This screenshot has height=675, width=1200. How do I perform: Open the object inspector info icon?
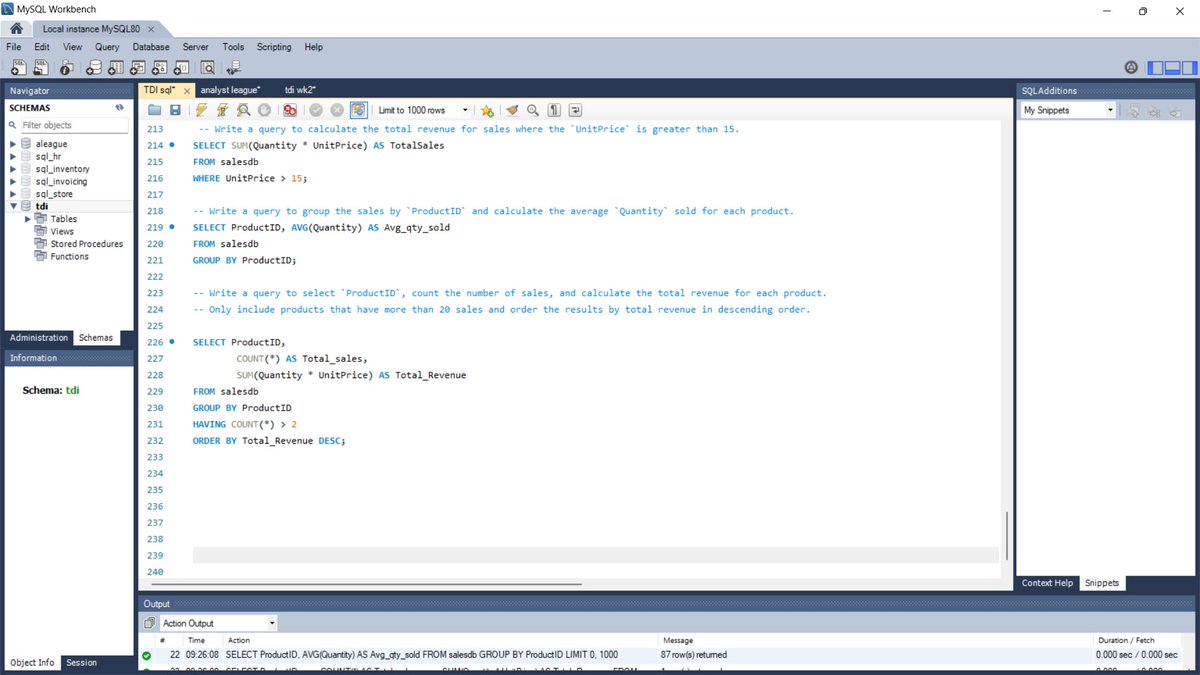66,67
